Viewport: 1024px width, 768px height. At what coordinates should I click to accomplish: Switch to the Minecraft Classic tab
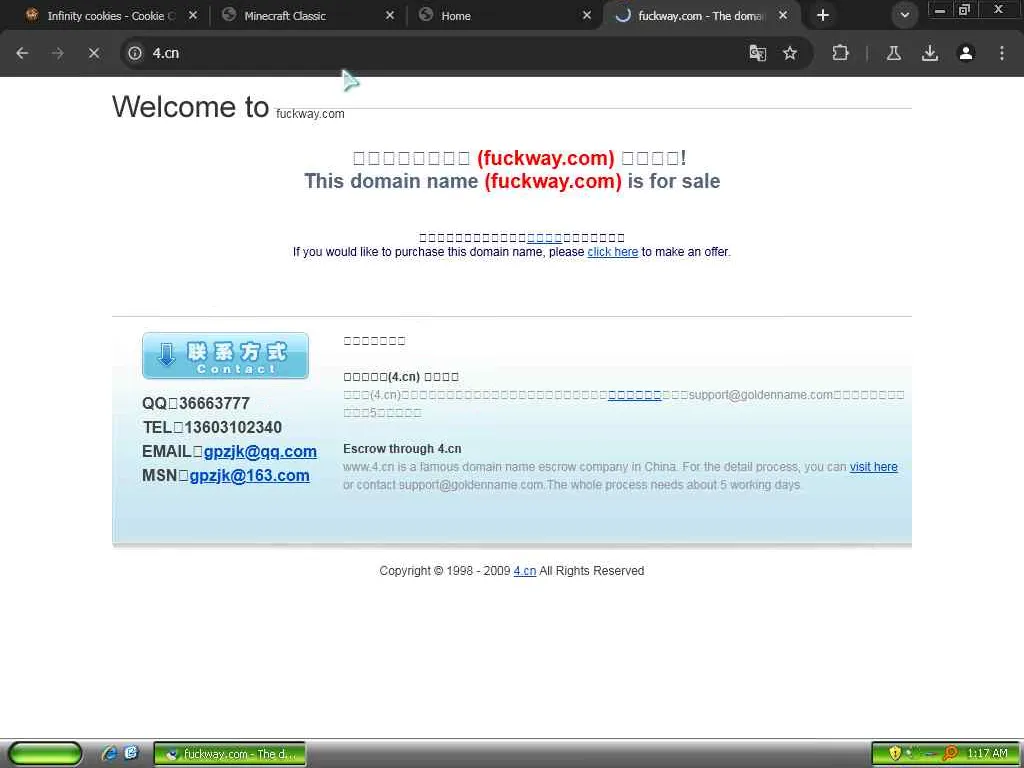[x=307, y=15]
